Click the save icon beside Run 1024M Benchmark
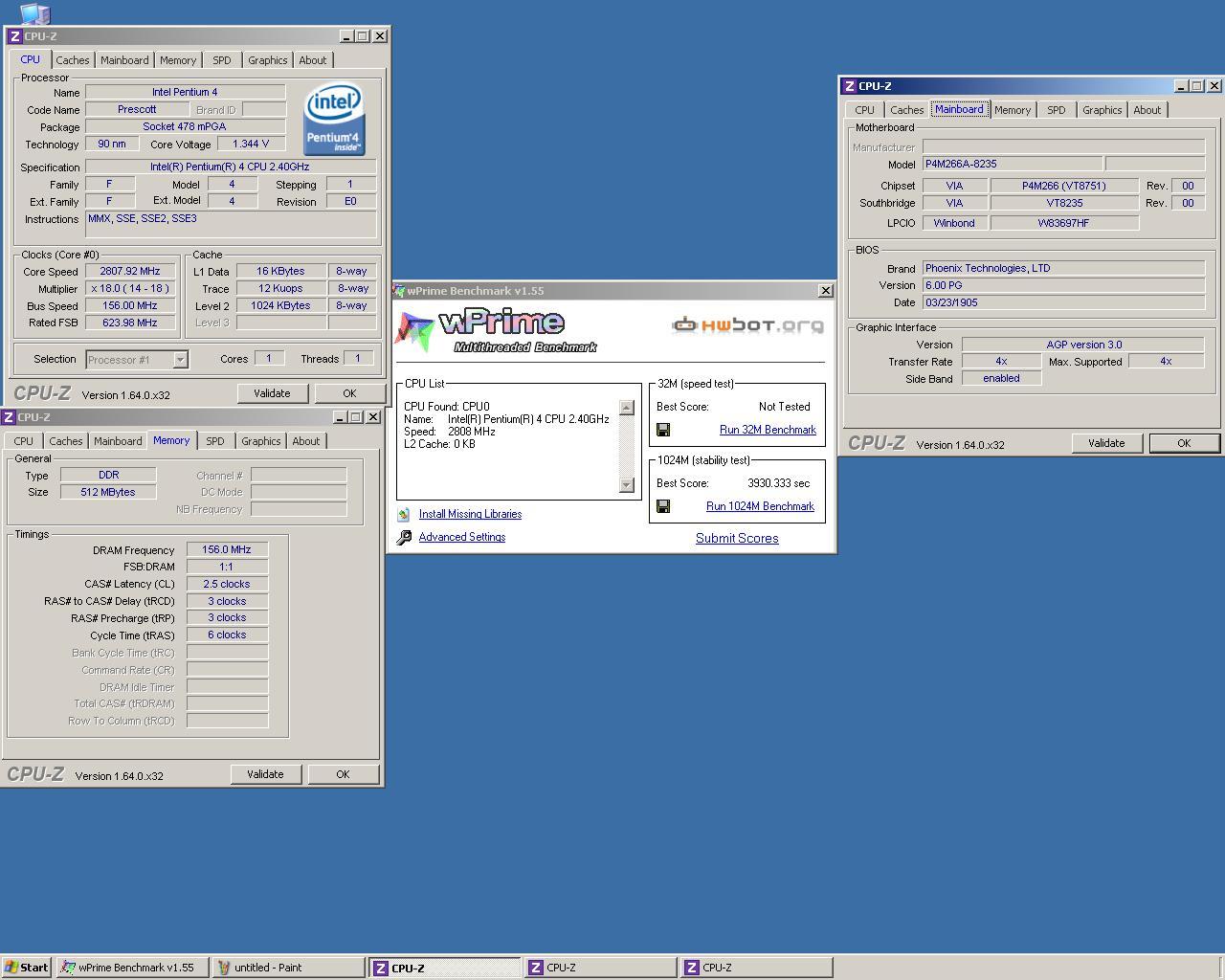This screenshot has height=980, width=1225. pos(663,506)
